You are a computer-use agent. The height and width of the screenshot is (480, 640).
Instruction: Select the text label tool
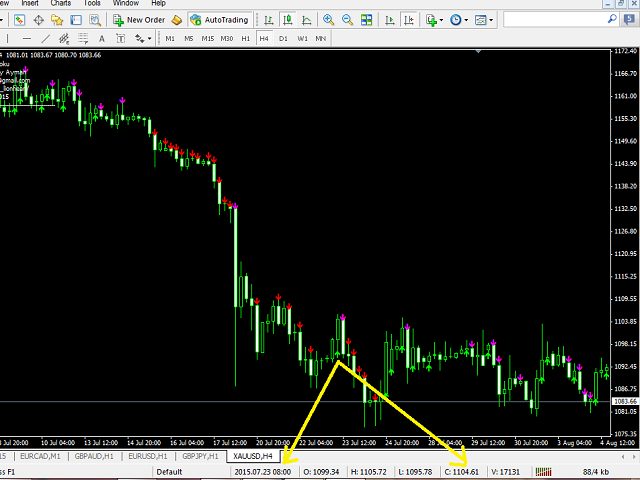pos(120,39)
